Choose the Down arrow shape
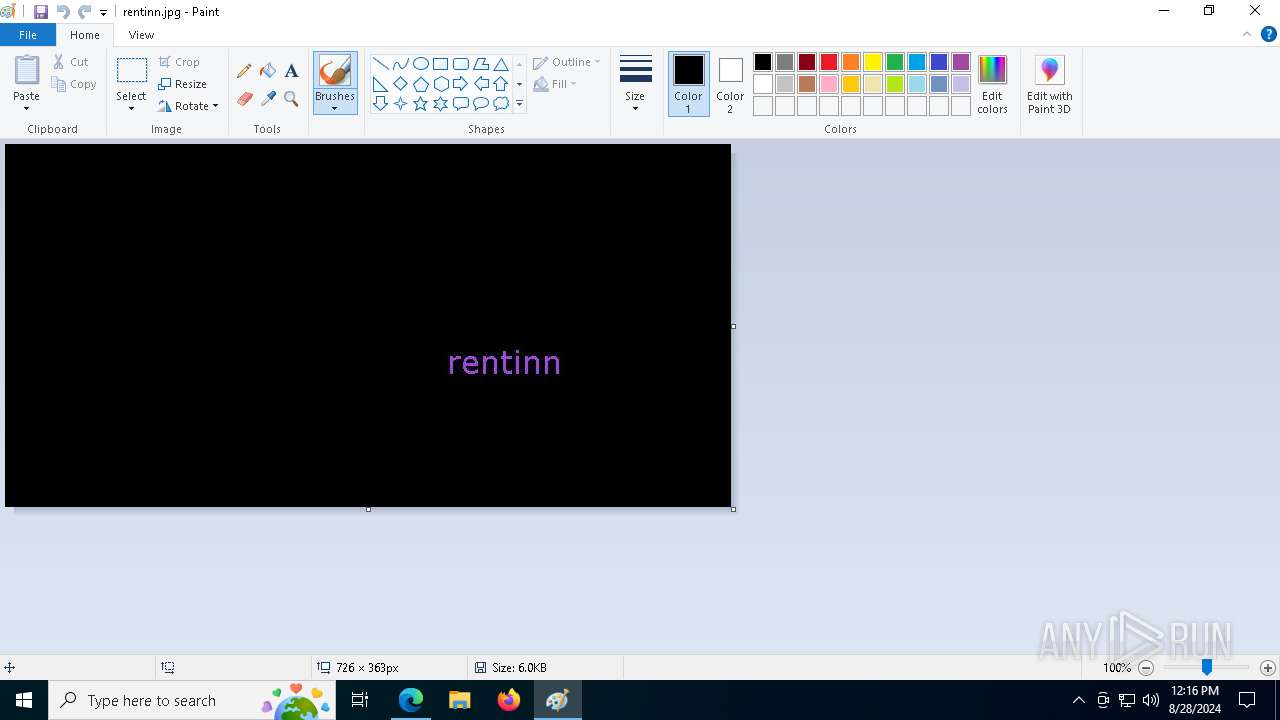1280x720 pixels. (380, 103)
